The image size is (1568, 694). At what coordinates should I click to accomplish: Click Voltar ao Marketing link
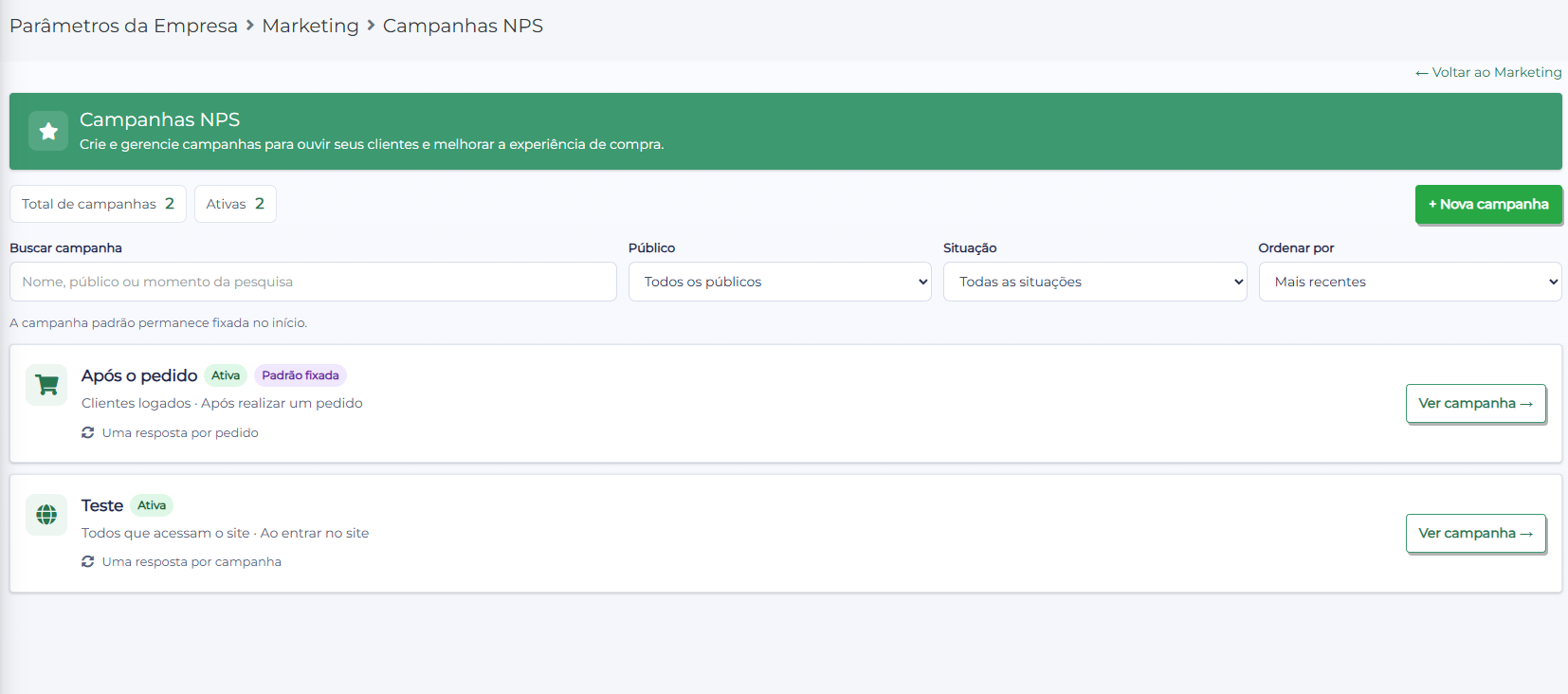tap(1488, 72)
